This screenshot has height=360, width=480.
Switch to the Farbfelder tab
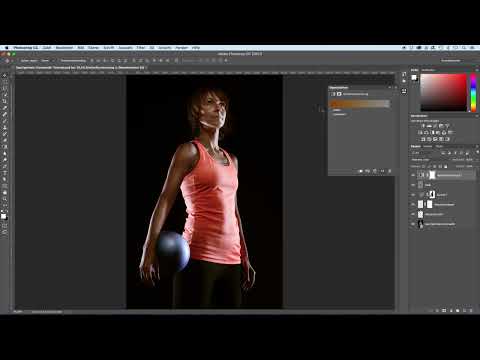(428, 70)
